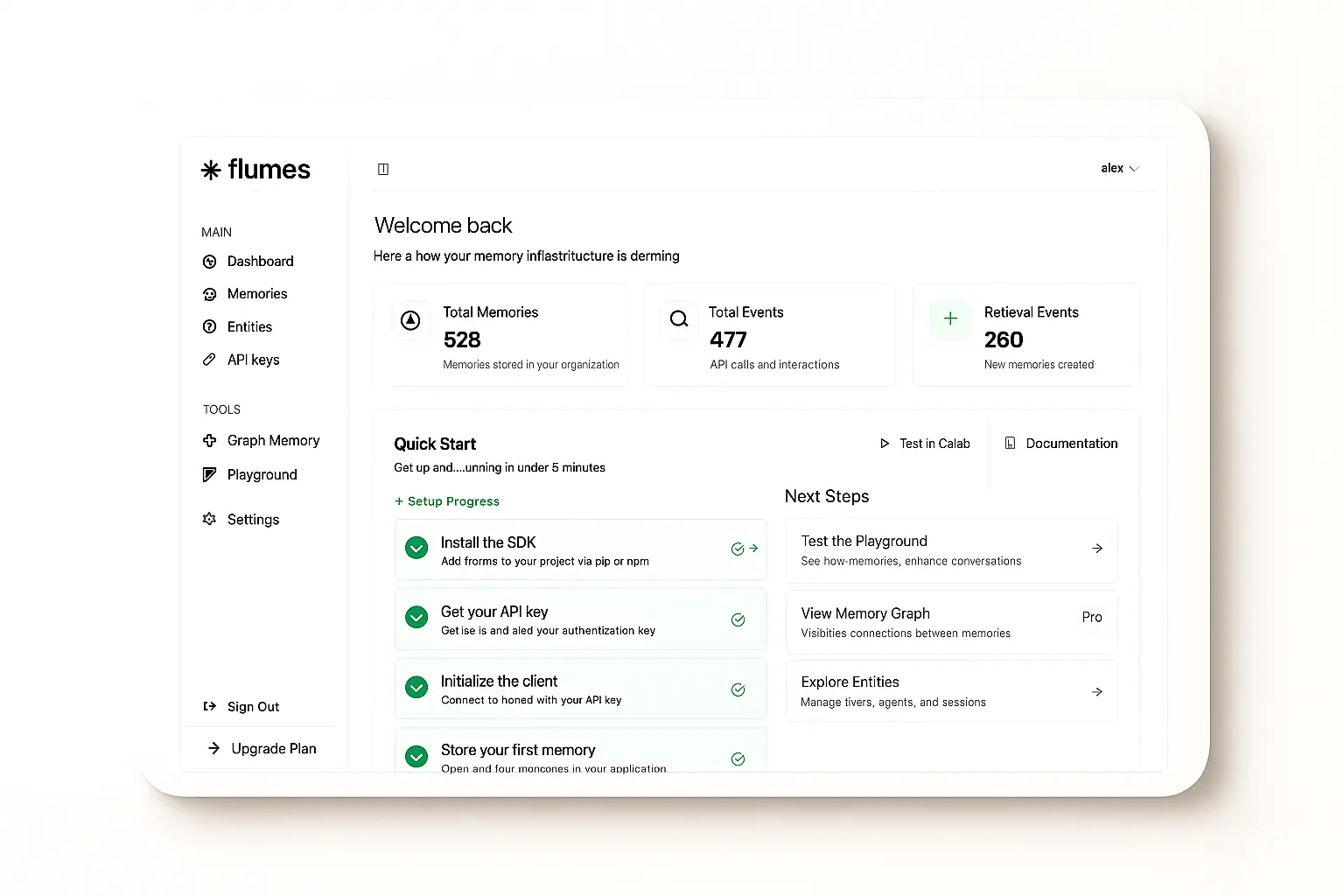Switch to the Documentation tab
1344x896 pixels.
point(1061,444)
